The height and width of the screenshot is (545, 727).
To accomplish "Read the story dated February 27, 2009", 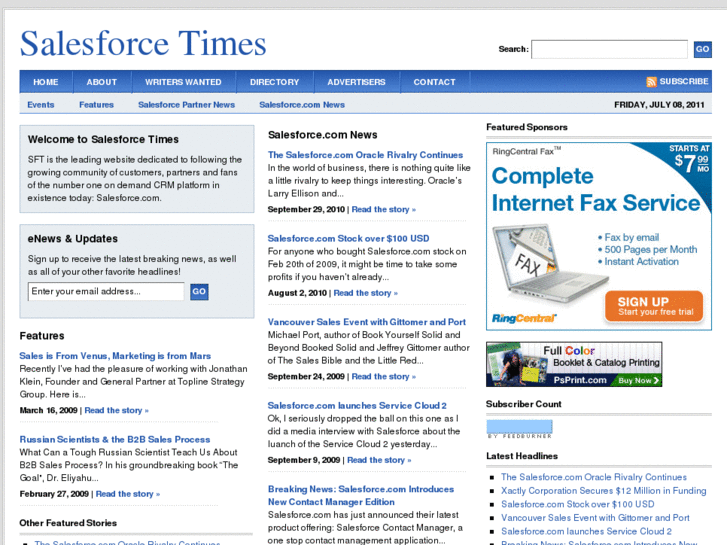I will (128, 494).
